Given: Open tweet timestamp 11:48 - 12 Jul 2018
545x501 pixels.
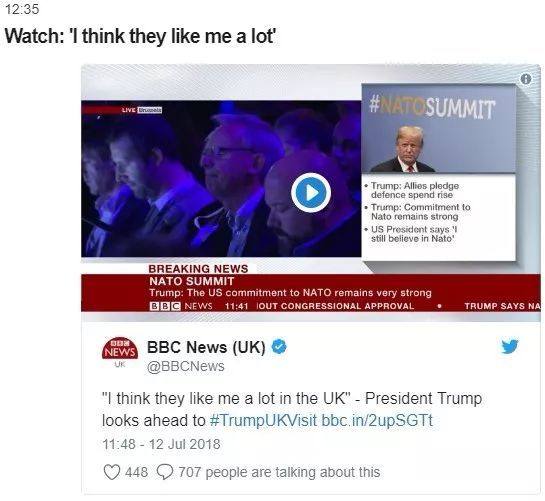Looking at the screenshot, I should [161, 444].
